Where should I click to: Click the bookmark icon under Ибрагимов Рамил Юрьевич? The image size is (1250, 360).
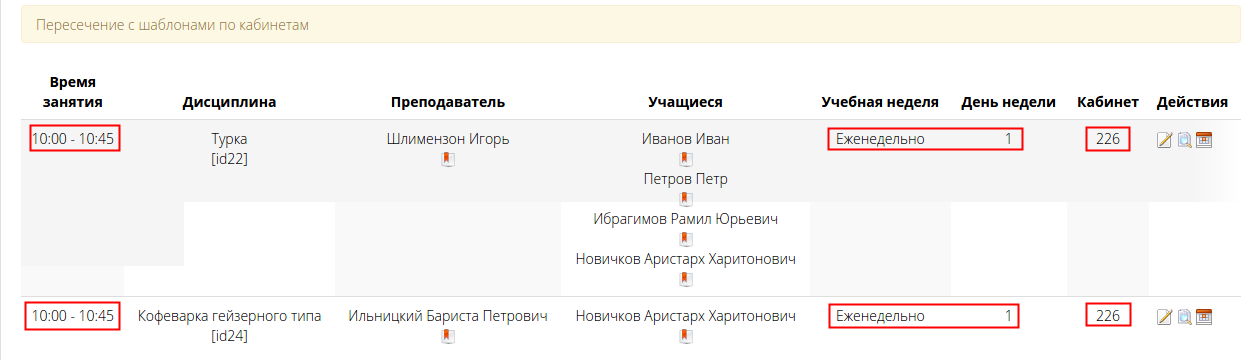[x=685, y=239]
